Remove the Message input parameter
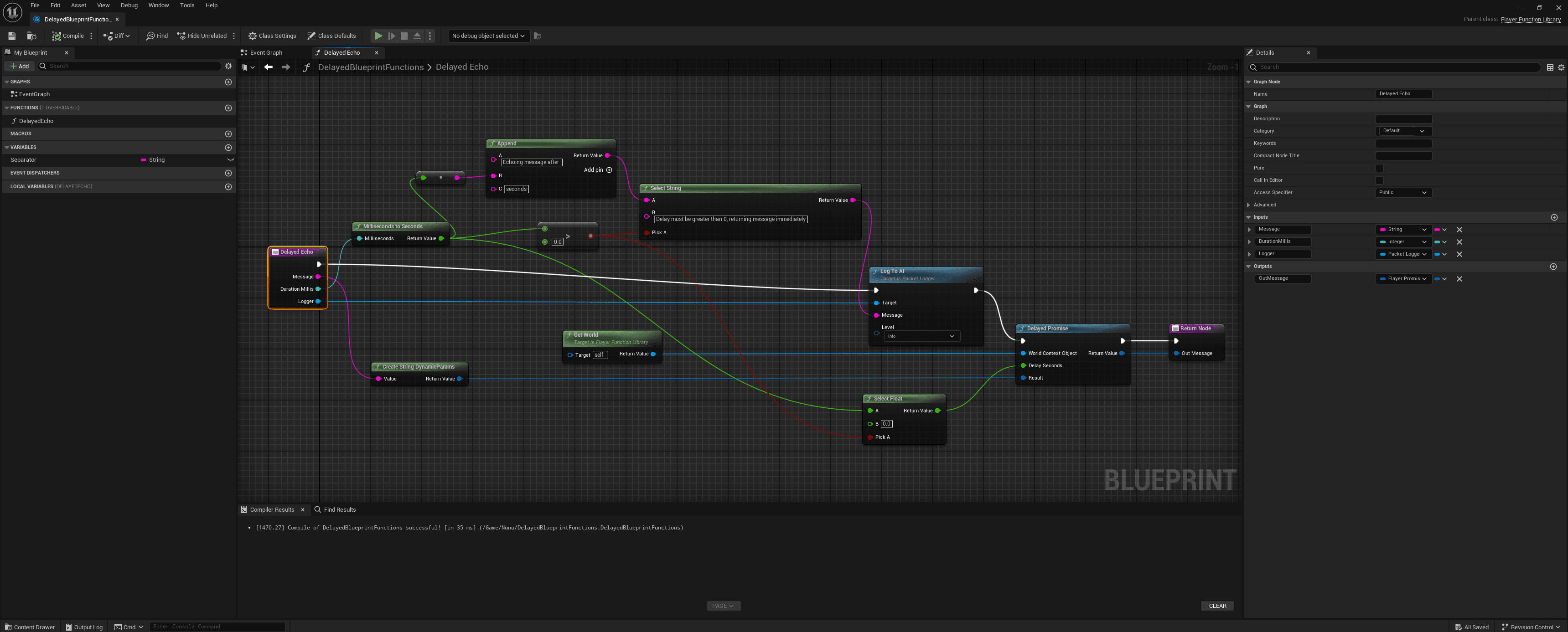 (1459, 230)
